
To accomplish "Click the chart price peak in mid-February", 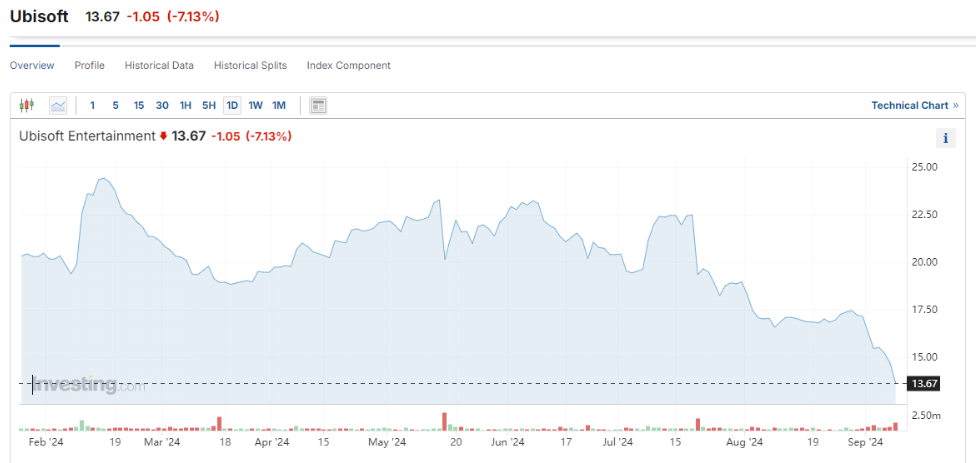I will click(103, 179).
